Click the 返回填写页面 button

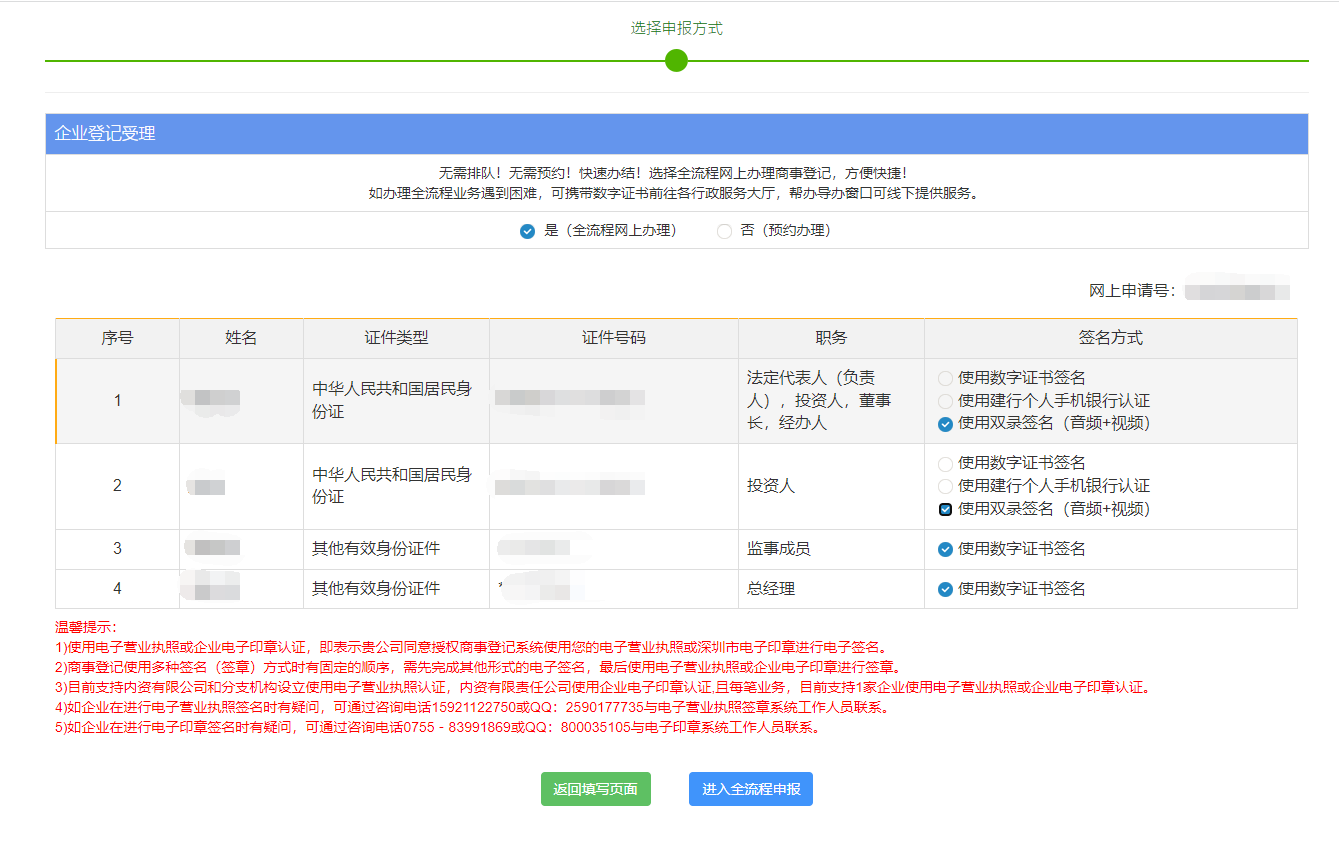[x=596, y=789]
